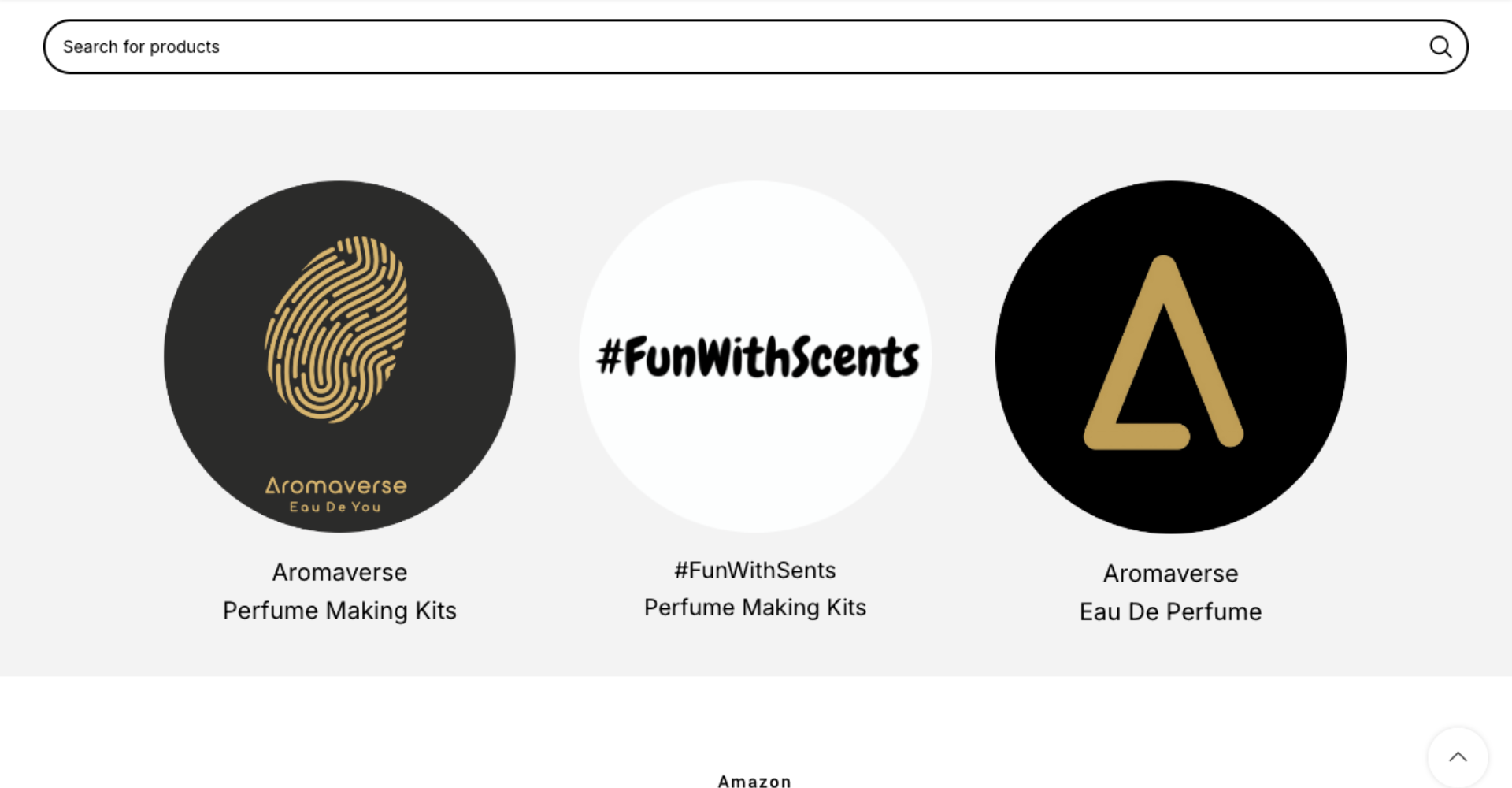Select the Eau De You tagline in the logo
The width and height of the screenshot is (1512, 788).
click(335, 507)
